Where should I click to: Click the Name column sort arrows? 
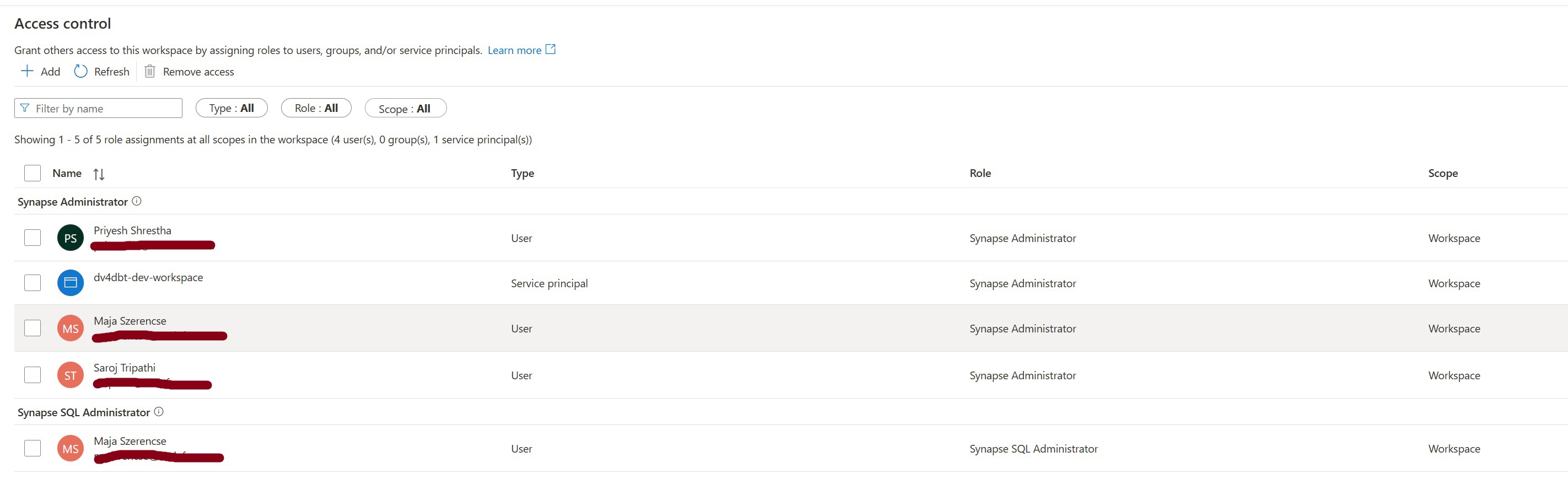pos(99,174)
